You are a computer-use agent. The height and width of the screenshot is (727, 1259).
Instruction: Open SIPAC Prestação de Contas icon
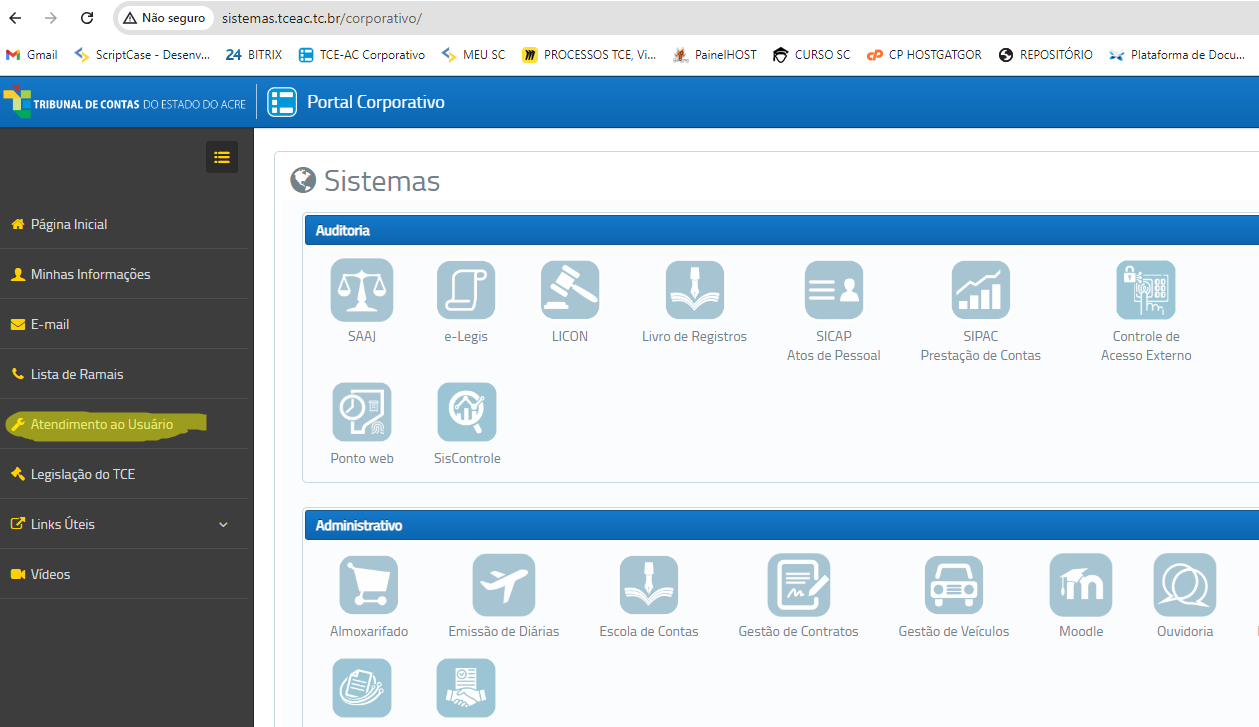[x=981, y=290]
